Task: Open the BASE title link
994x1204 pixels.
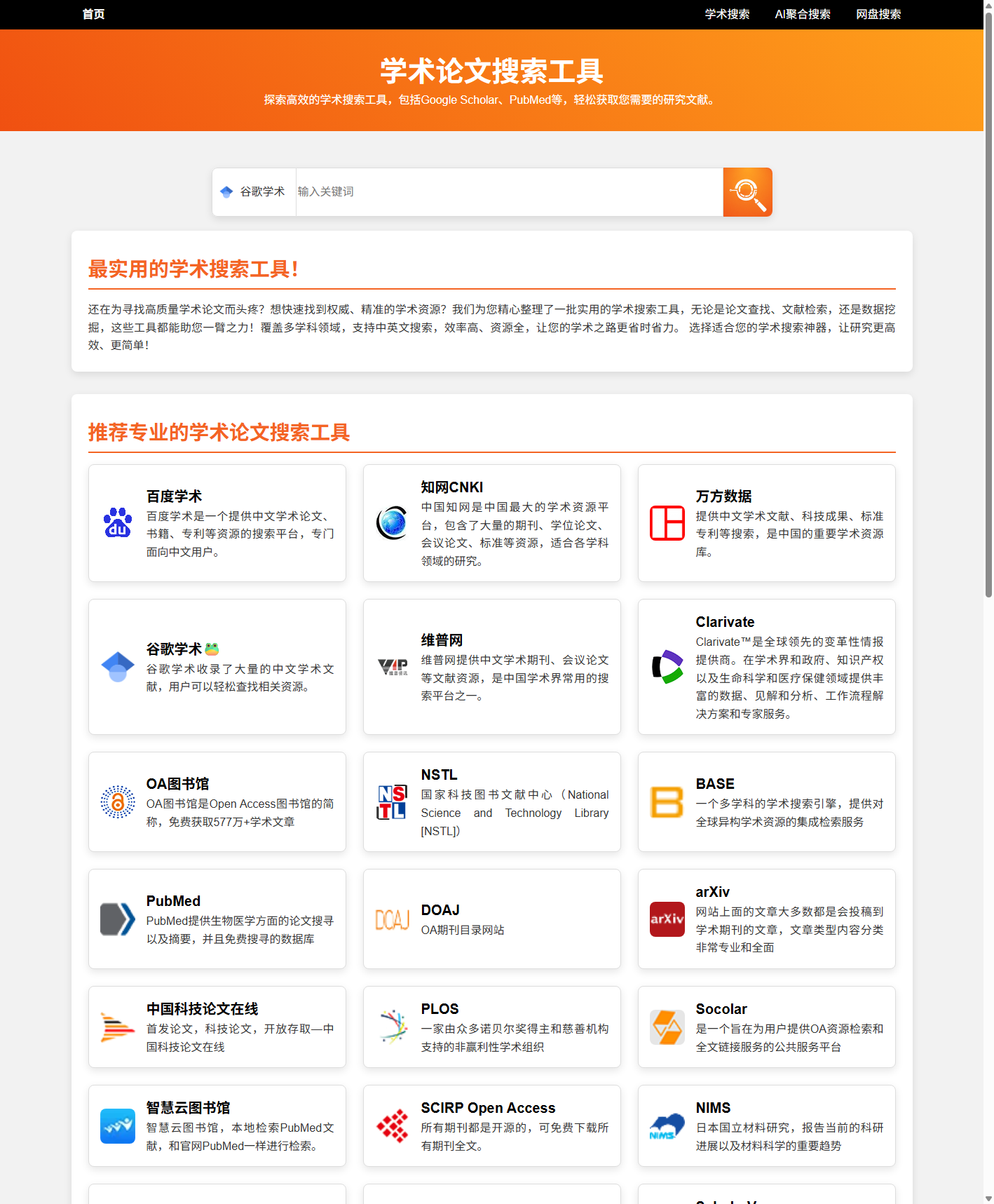Action: pyautogui.click(x=715, y=784)
